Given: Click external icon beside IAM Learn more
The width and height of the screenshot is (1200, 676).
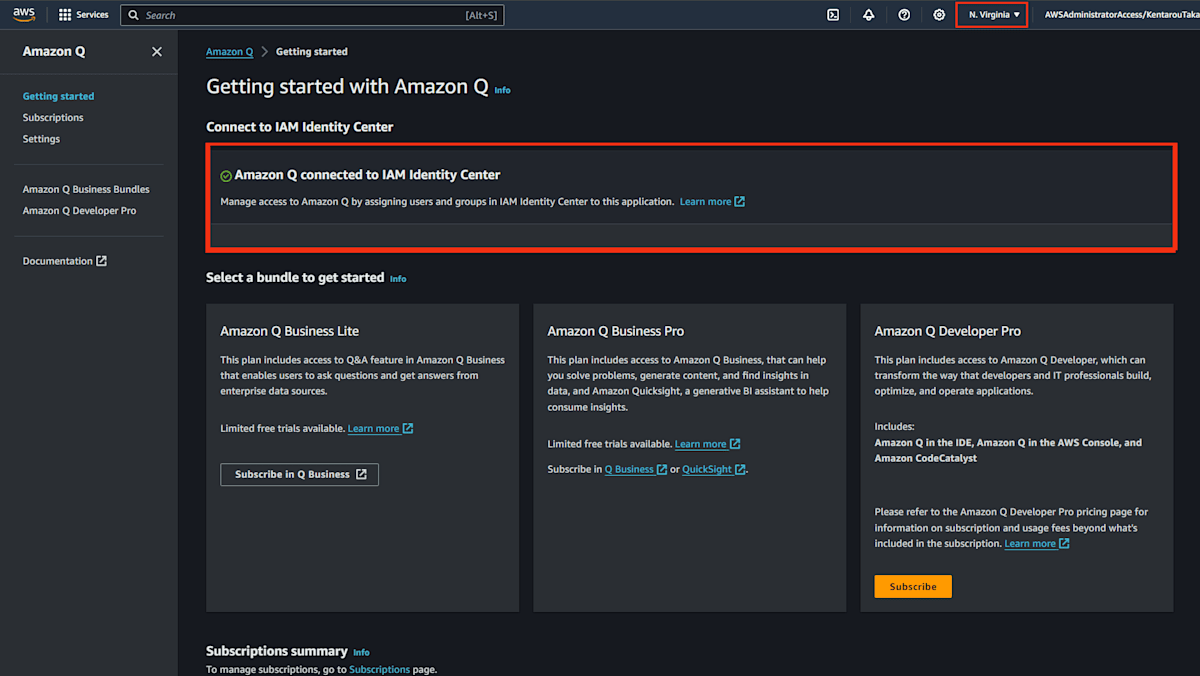Looking at the screenshot, I should (x=740, y=202).
